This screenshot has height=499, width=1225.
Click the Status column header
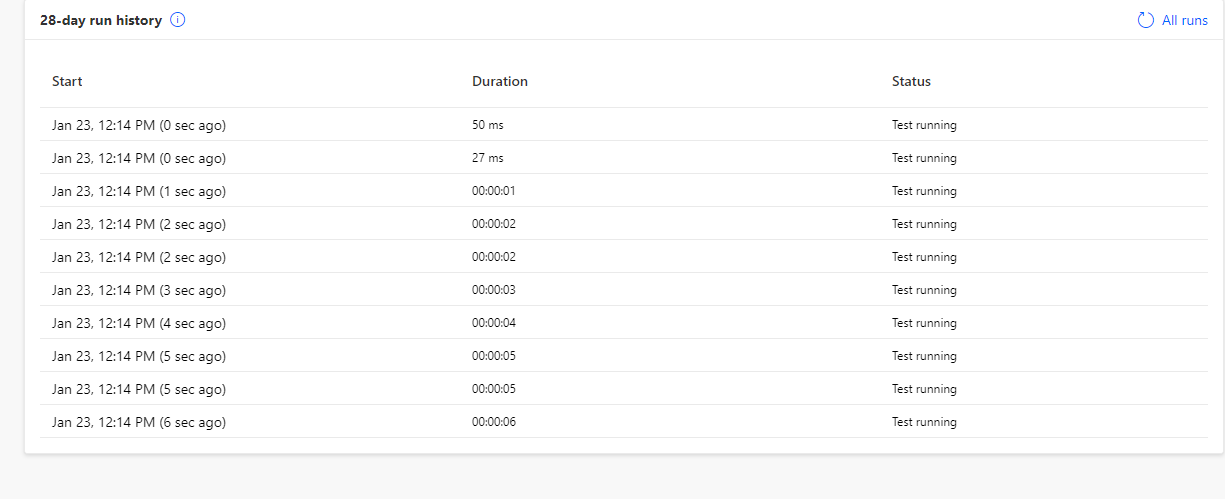click(911, 81)
